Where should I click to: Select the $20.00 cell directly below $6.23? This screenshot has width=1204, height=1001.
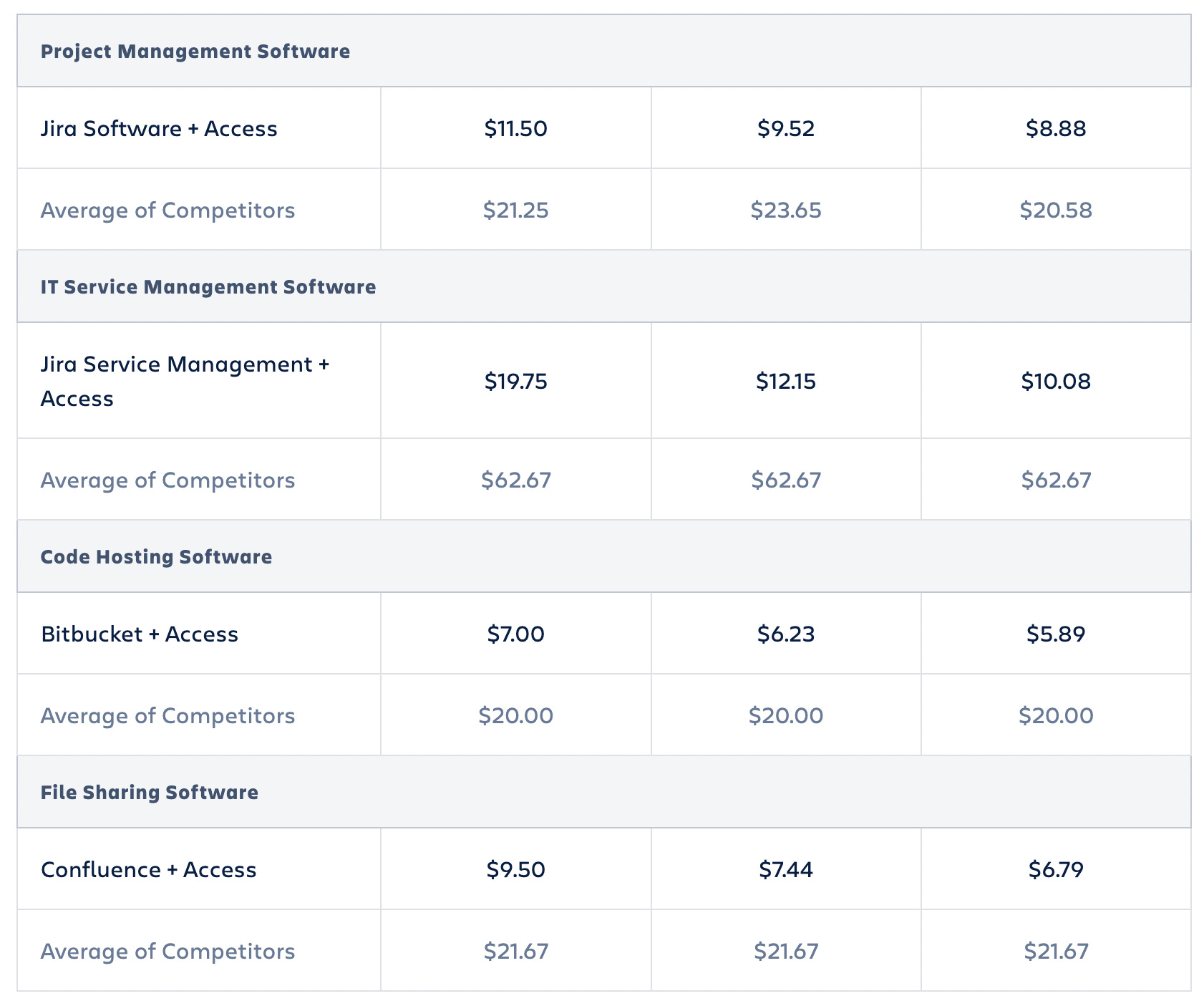click(786, 716)
